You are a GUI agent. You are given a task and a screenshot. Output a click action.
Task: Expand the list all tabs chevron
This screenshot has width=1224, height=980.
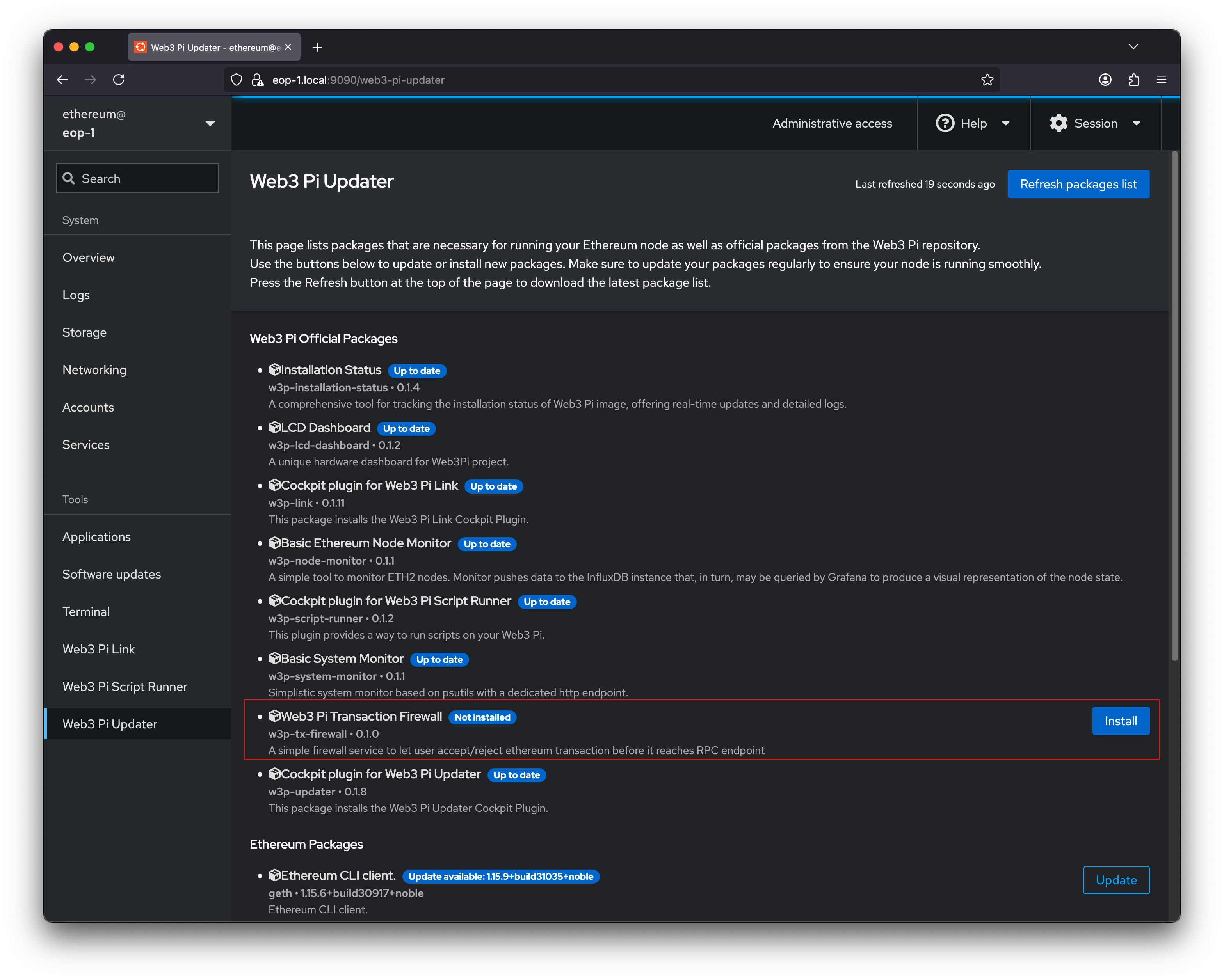tap(1133, 46)
